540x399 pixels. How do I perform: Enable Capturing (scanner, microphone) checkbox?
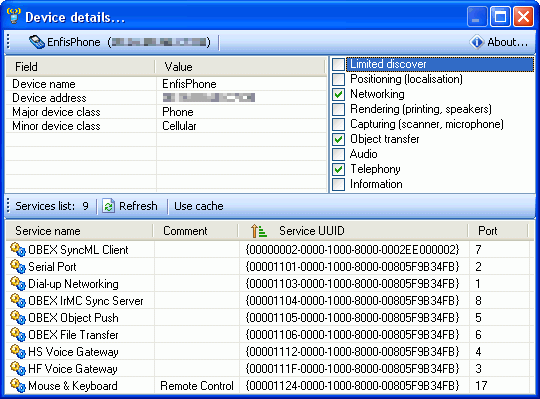339,124
